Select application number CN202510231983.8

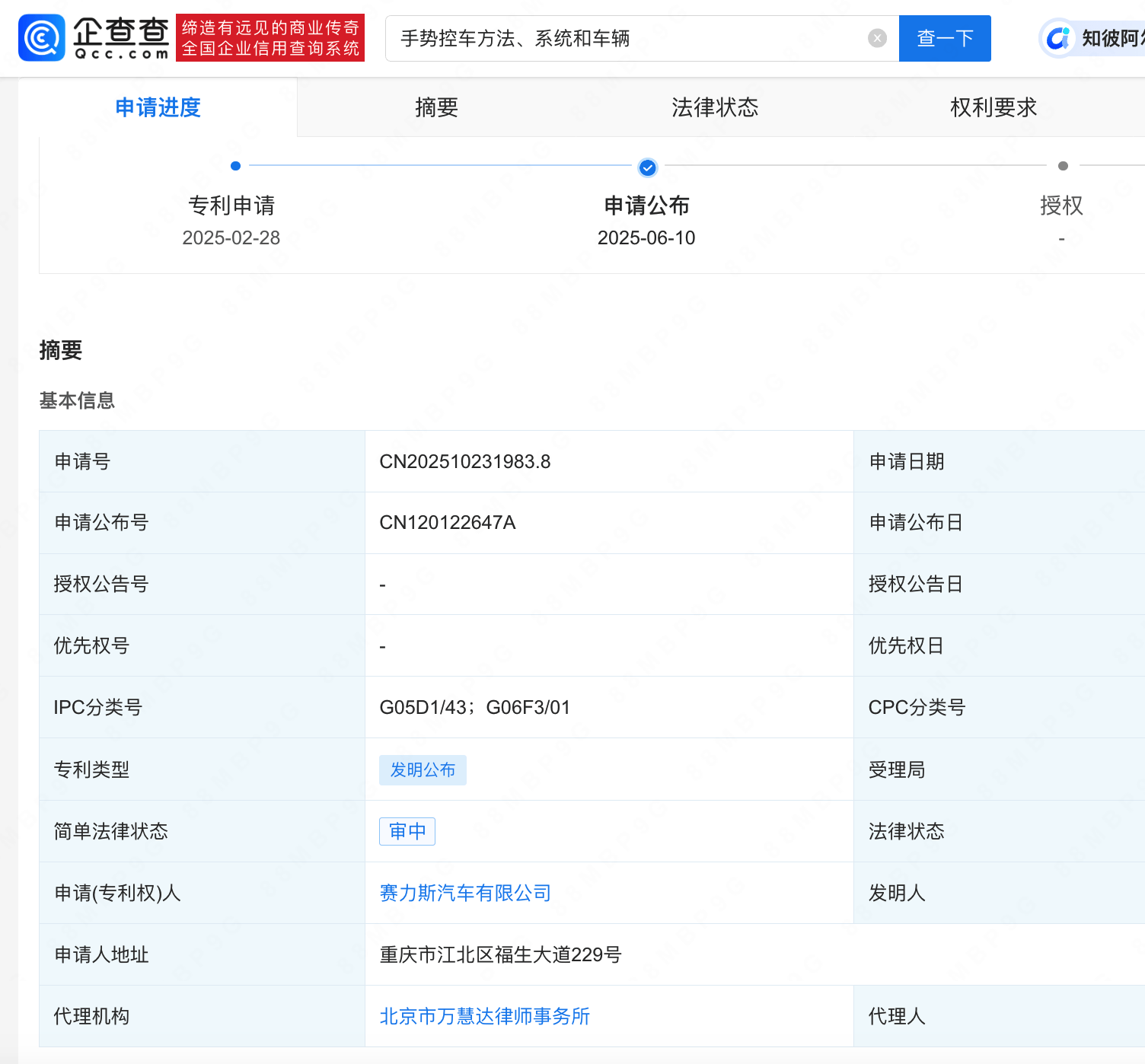[465, 461]
